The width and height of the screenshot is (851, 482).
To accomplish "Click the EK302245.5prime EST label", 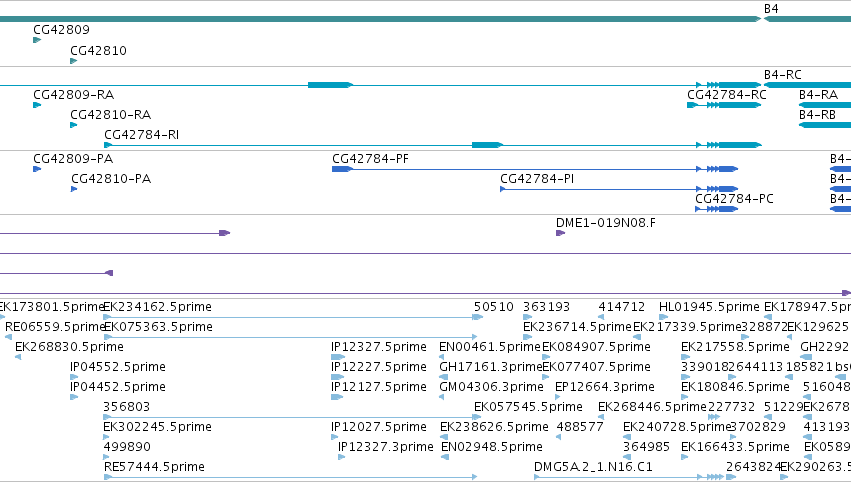I will (157, 427).
